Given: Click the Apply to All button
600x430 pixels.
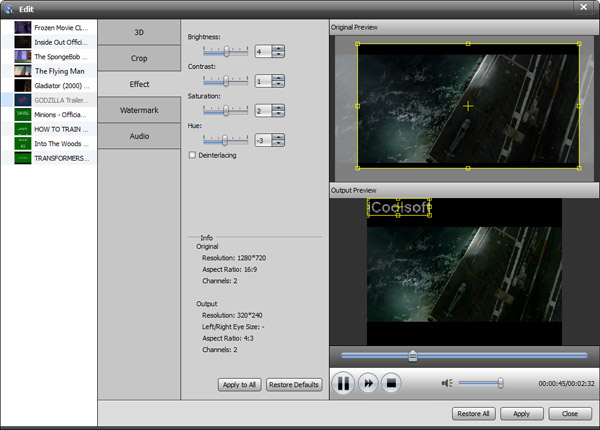Looking at the screenshot, I should 238,385.
